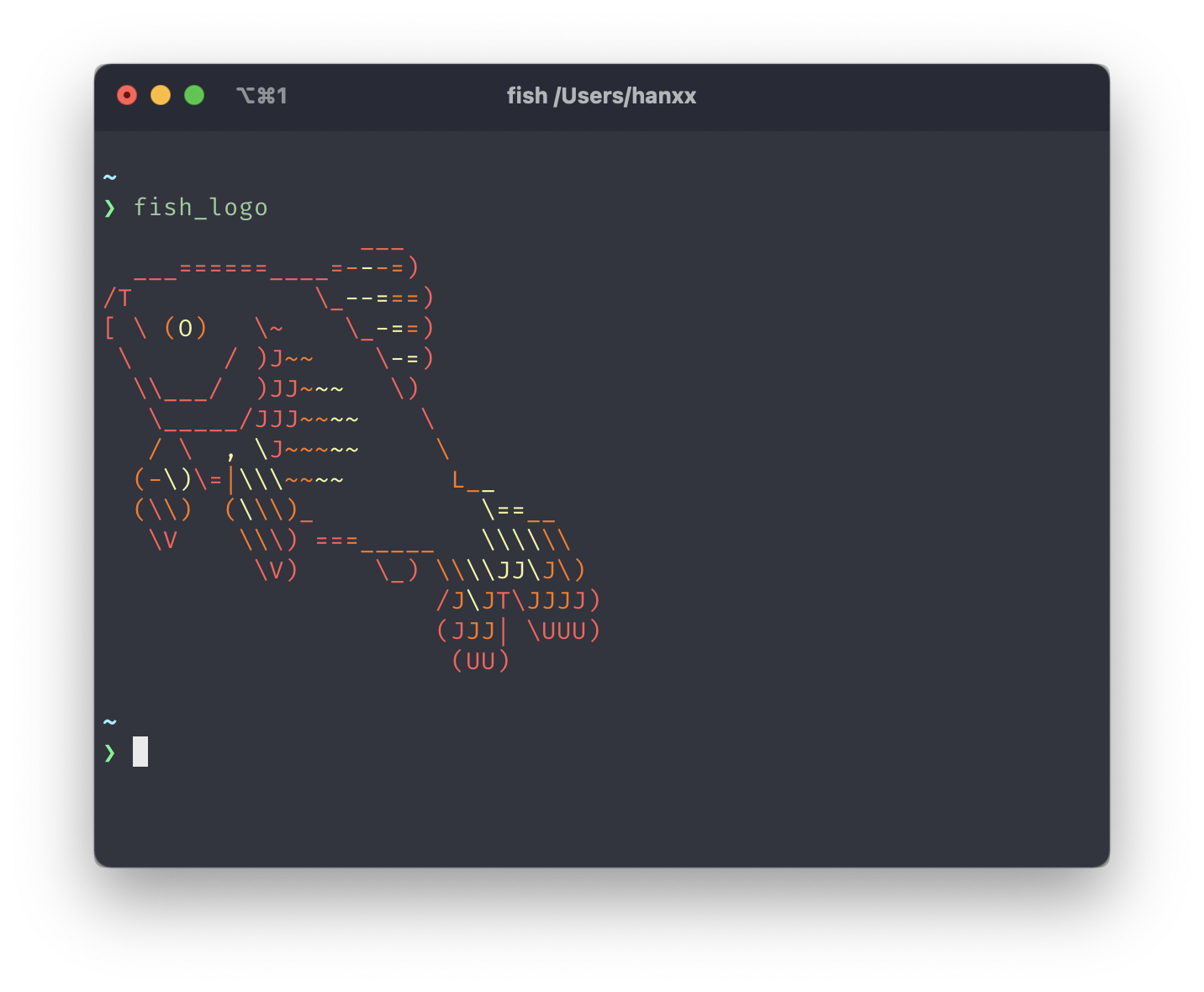Screen dimensions: 1204x992
Task: Minimize the terminal with the yellow button
Action: point(161,96)
